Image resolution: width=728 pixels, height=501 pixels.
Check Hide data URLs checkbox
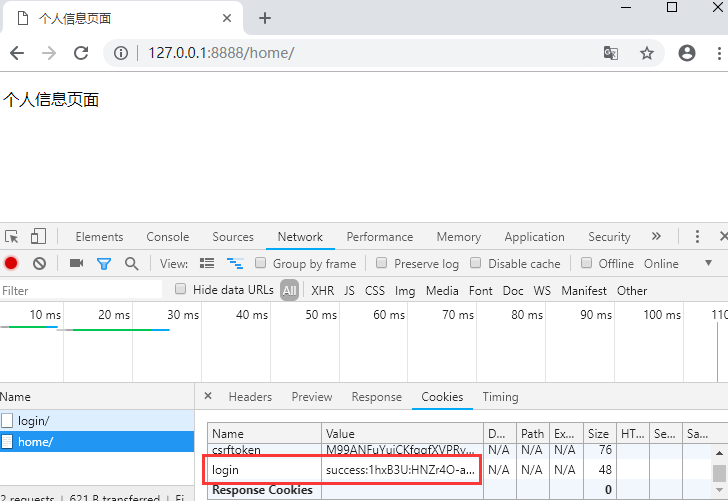180,289
